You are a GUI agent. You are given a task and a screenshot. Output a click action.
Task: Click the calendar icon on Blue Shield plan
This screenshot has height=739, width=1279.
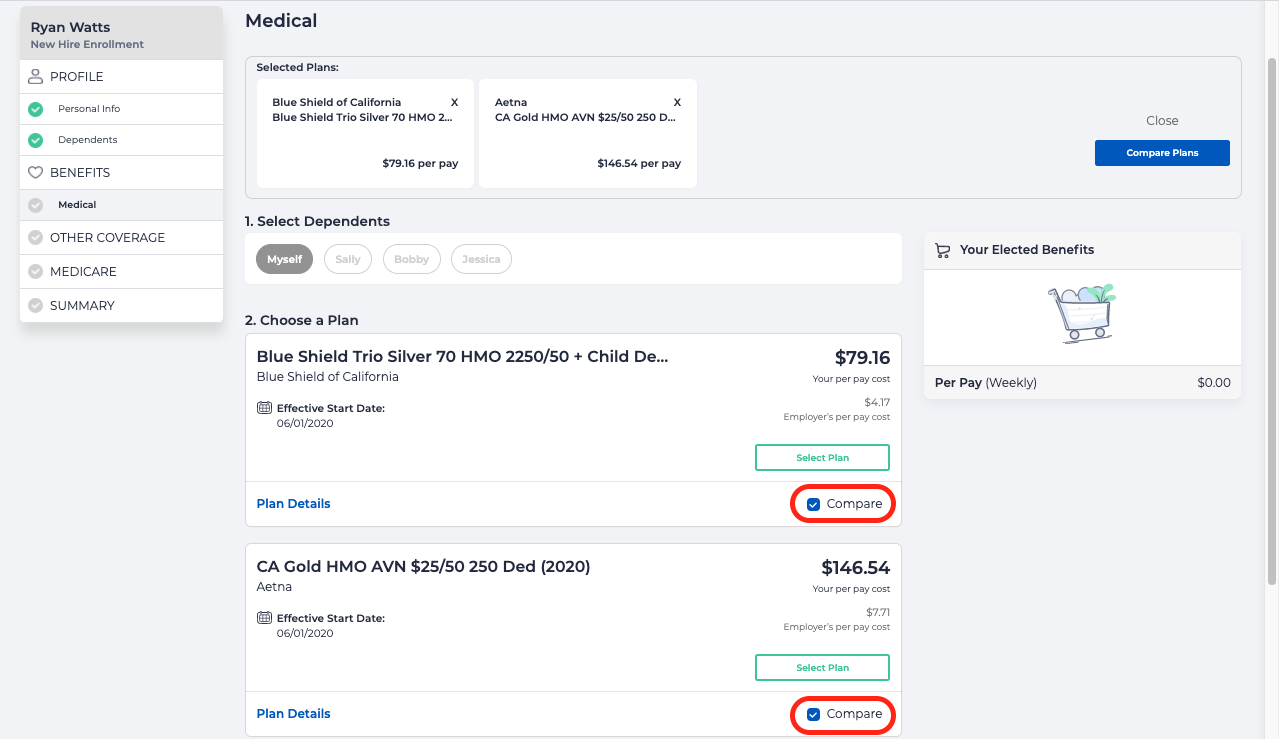pos(264,408)
